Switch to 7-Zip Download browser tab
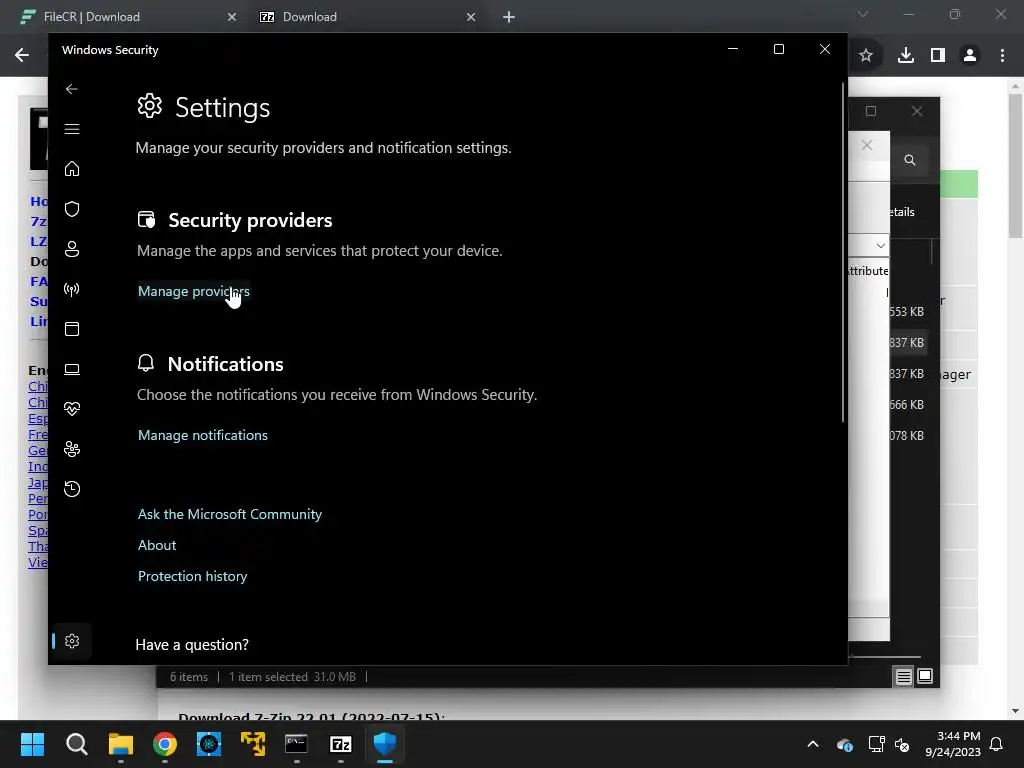Image resolution: width=1024 pixels, height=768 pixels. 310,17
